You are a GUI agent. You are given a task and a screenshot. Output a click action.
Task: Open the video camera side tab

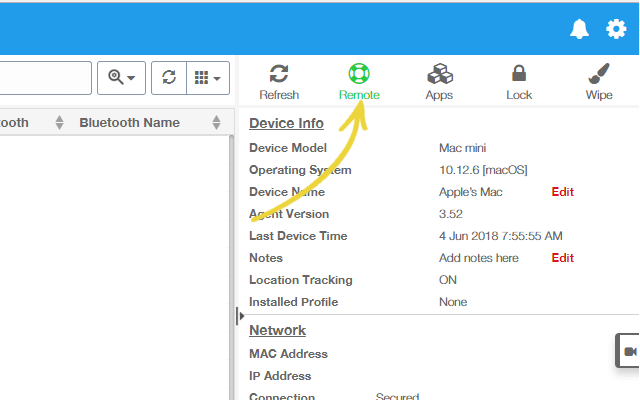click(629, 351)
